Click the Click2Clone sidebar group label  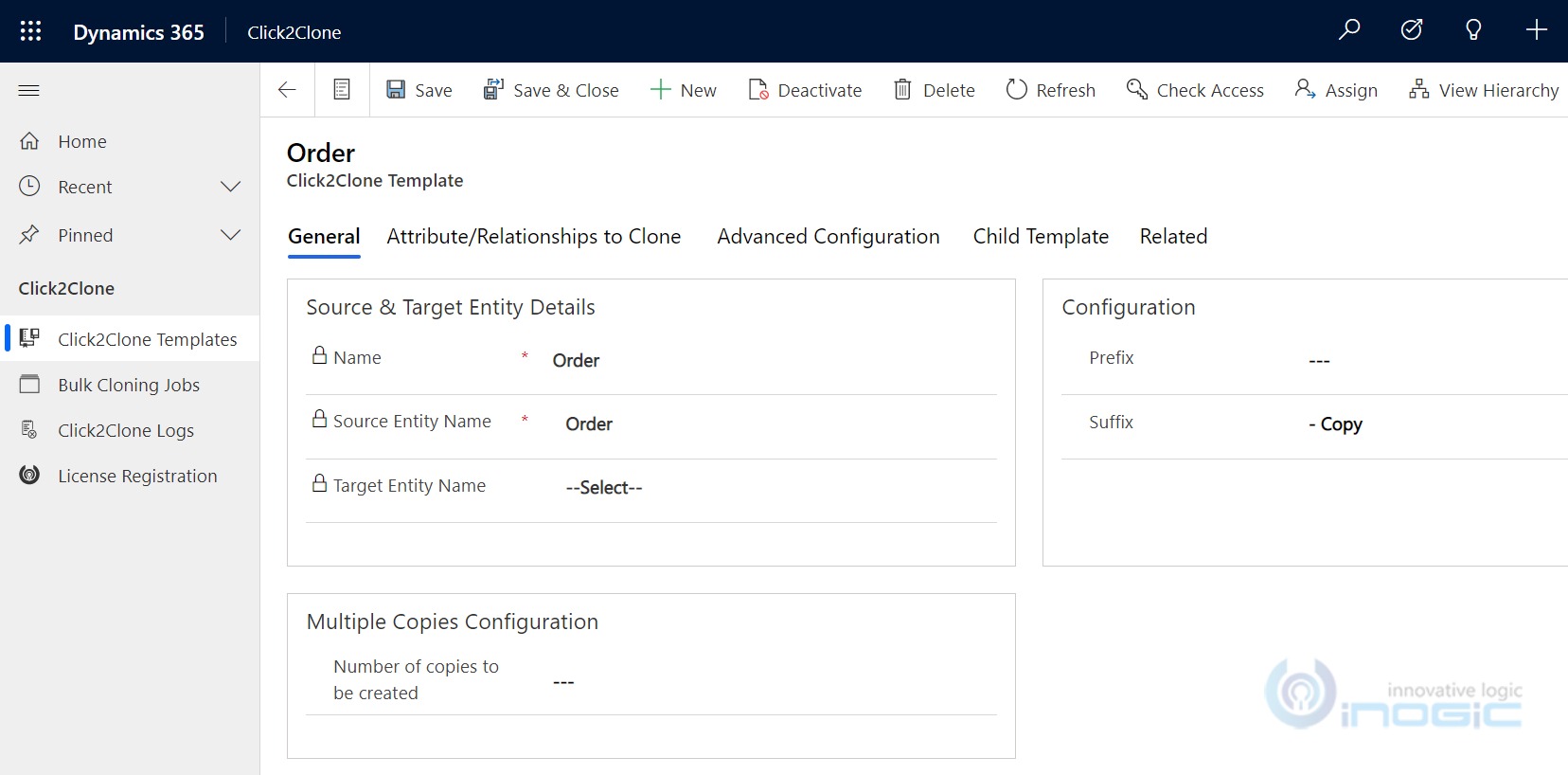click(66, 289)
